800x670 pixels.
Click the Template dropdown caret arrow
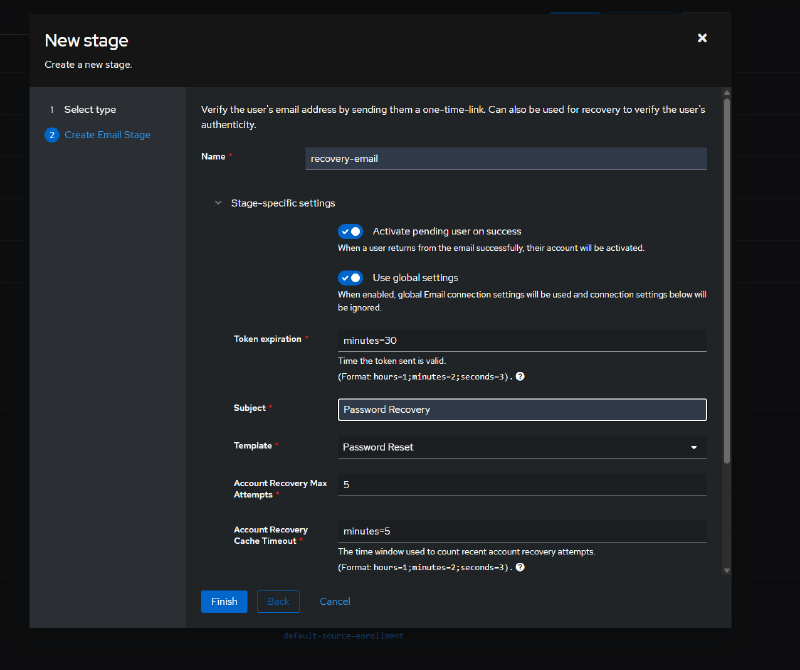694,448
